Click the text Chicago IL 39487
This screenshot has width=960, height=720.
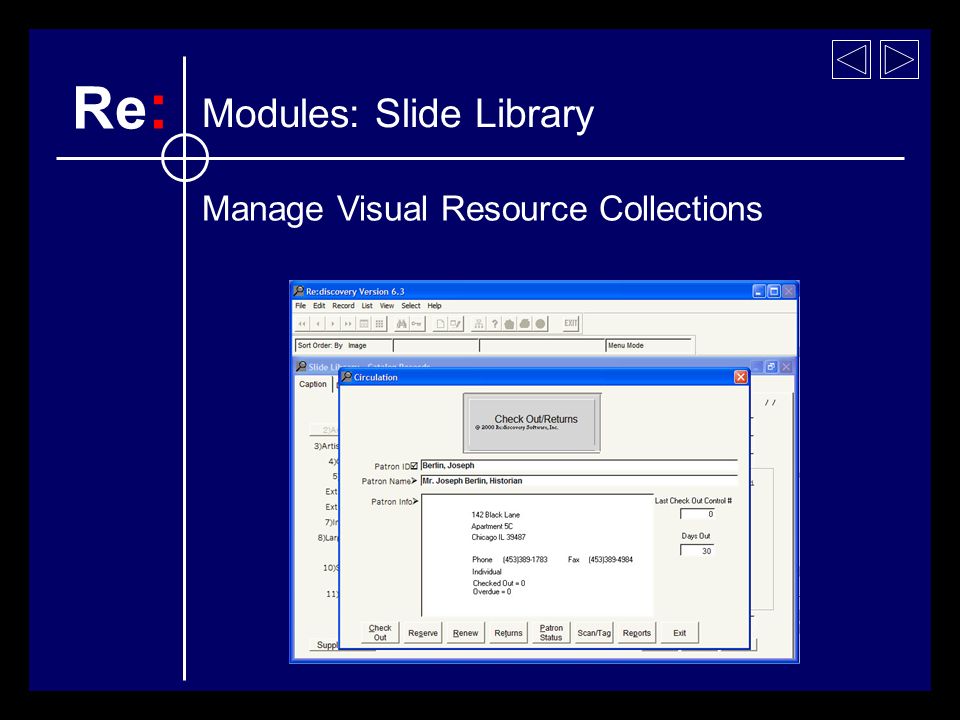[x=498, y=537]
